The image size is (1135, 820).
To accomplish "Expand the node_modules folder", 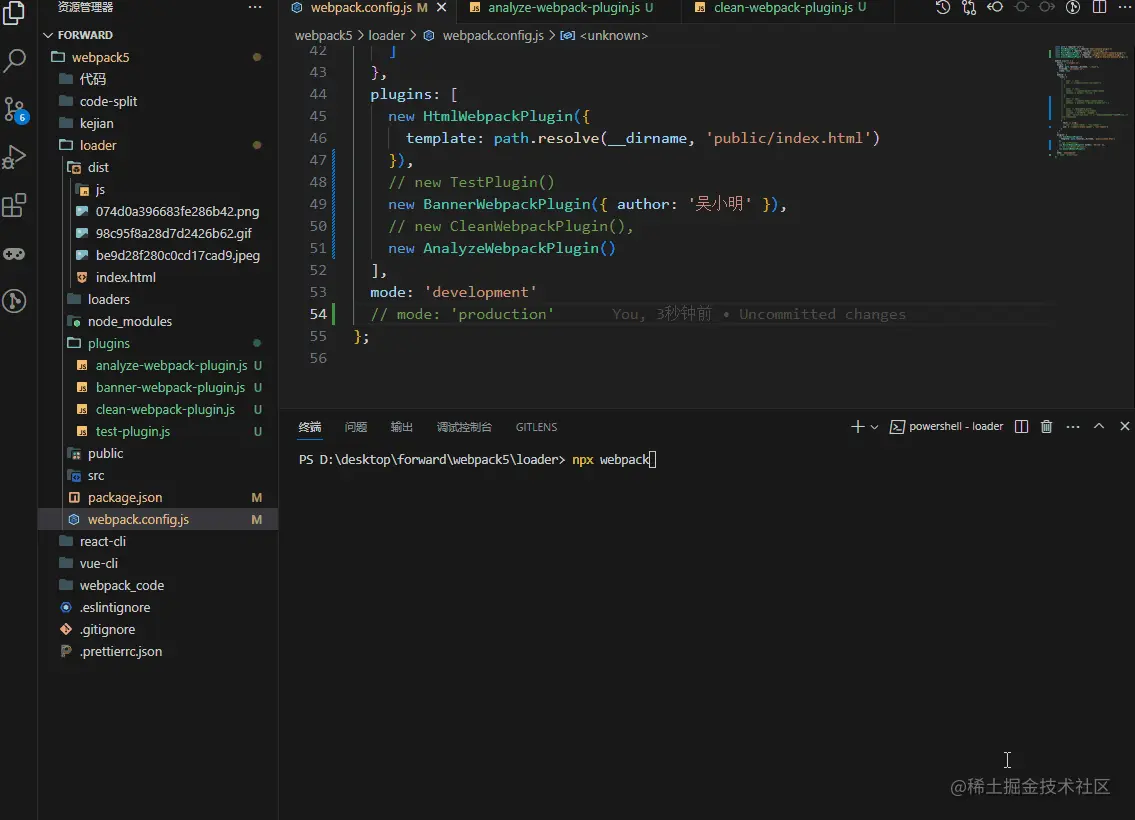I will click(158, 321).
